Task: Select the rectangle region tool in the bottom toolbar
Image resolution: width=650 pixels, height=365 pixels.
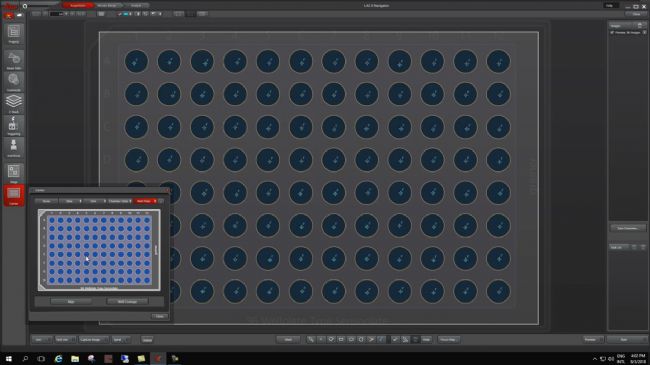Action: (341, 339)
